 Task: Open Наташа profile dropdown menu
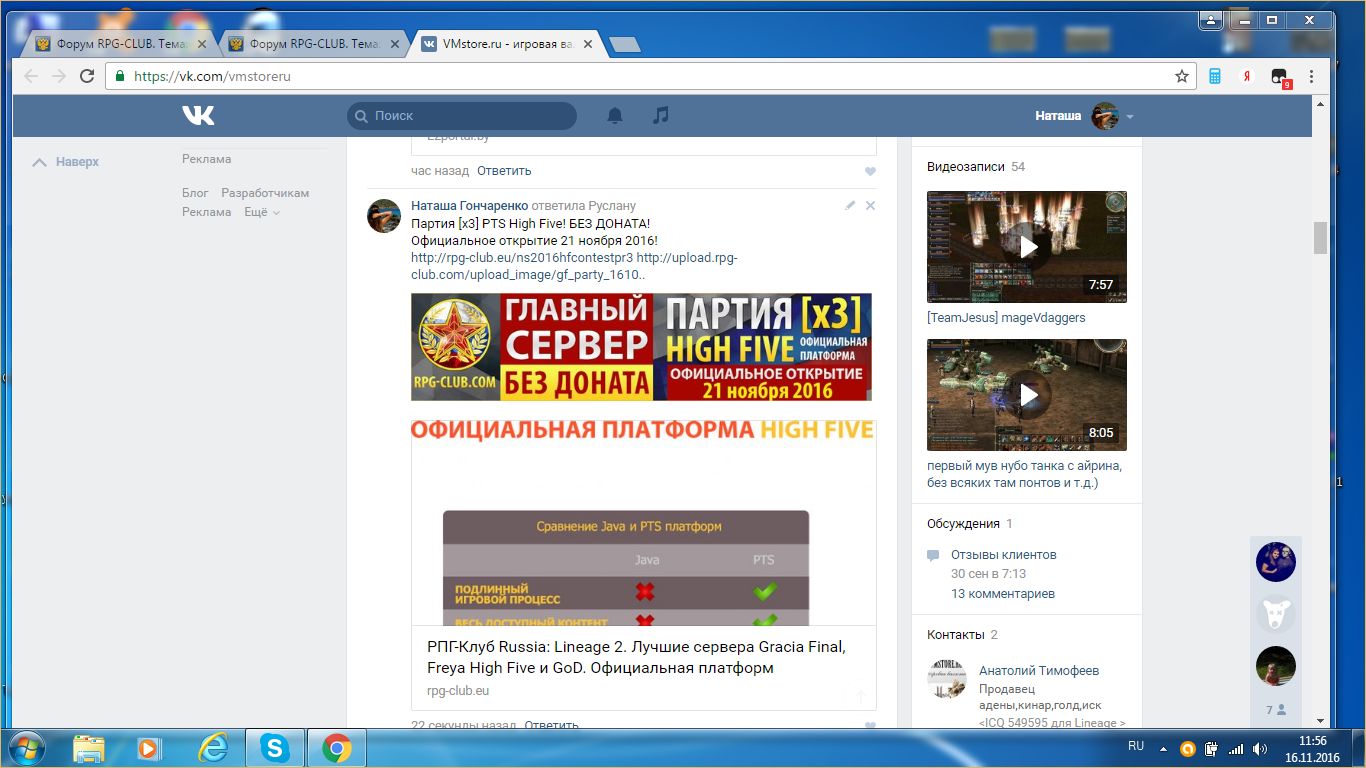pyautogui.click(x=1085, y=116)
